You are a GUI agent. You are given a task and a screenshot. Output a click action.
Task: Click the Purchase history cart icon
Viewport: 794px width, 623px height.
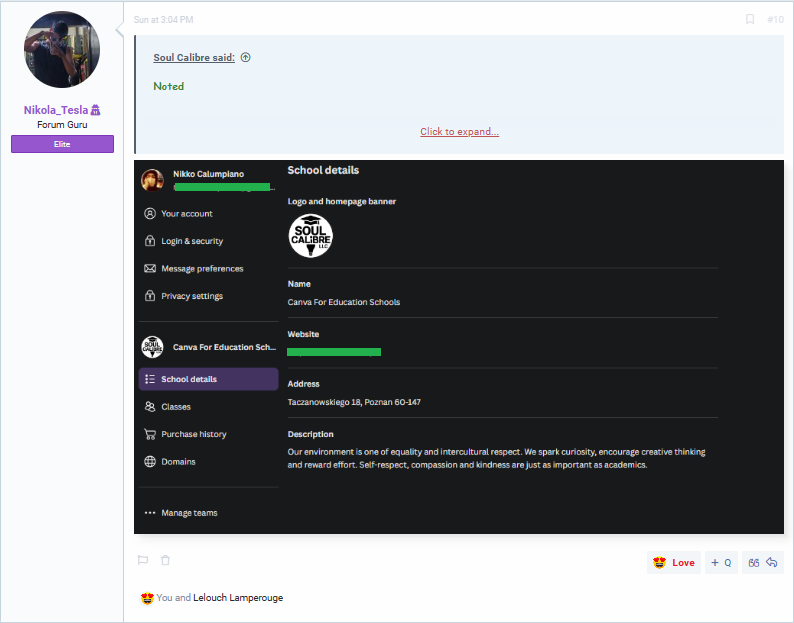click(x=150, y=434)
